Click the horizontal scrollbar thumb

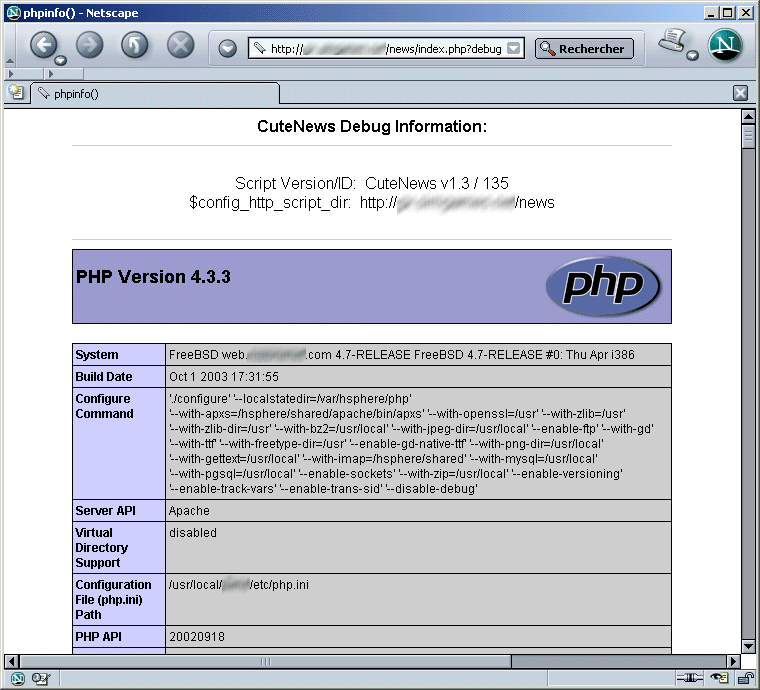(x=265, y=662)
